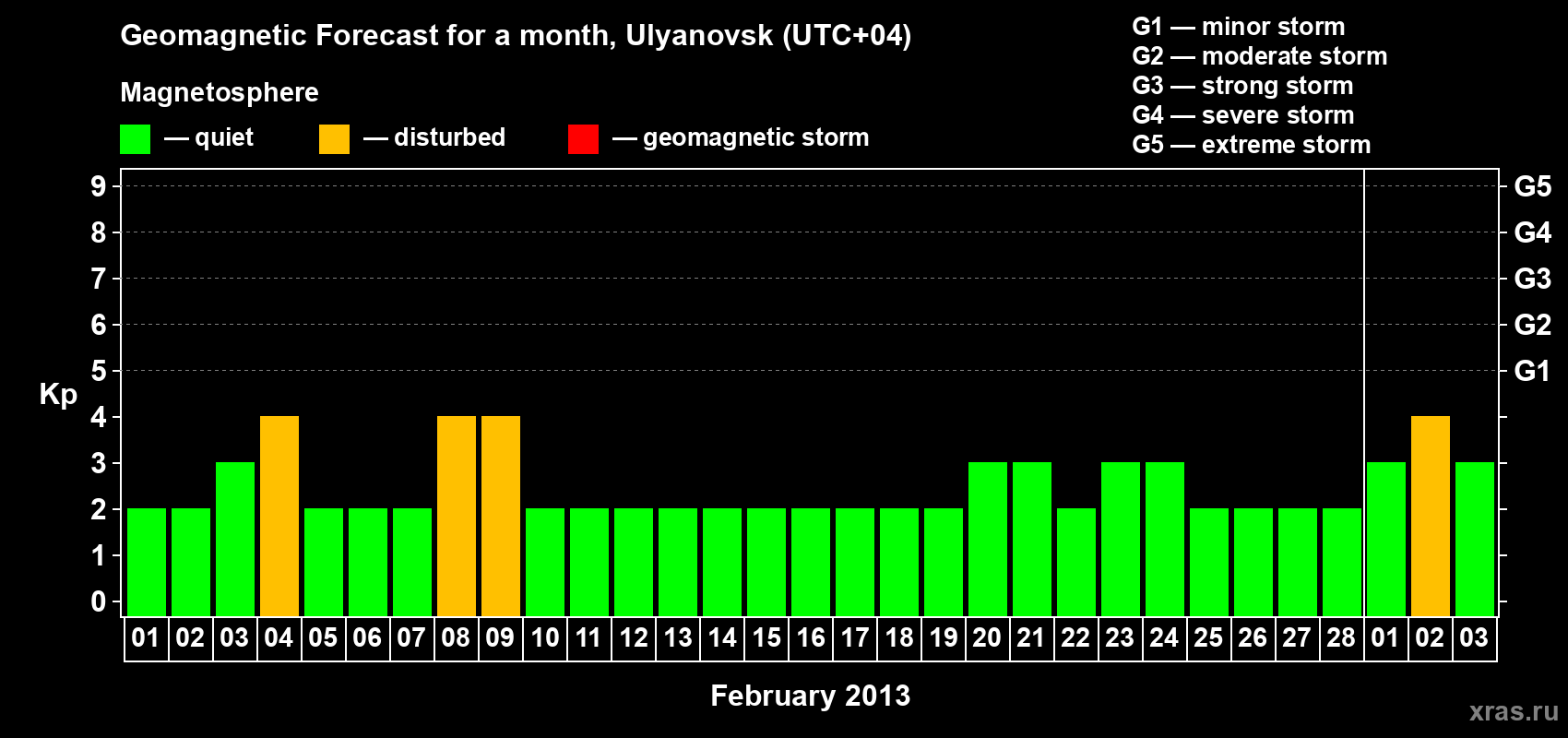Click the '— disturbed' legend label
Image resolution: width=1568 pixels, height=738 pixels.
point(434,137)
